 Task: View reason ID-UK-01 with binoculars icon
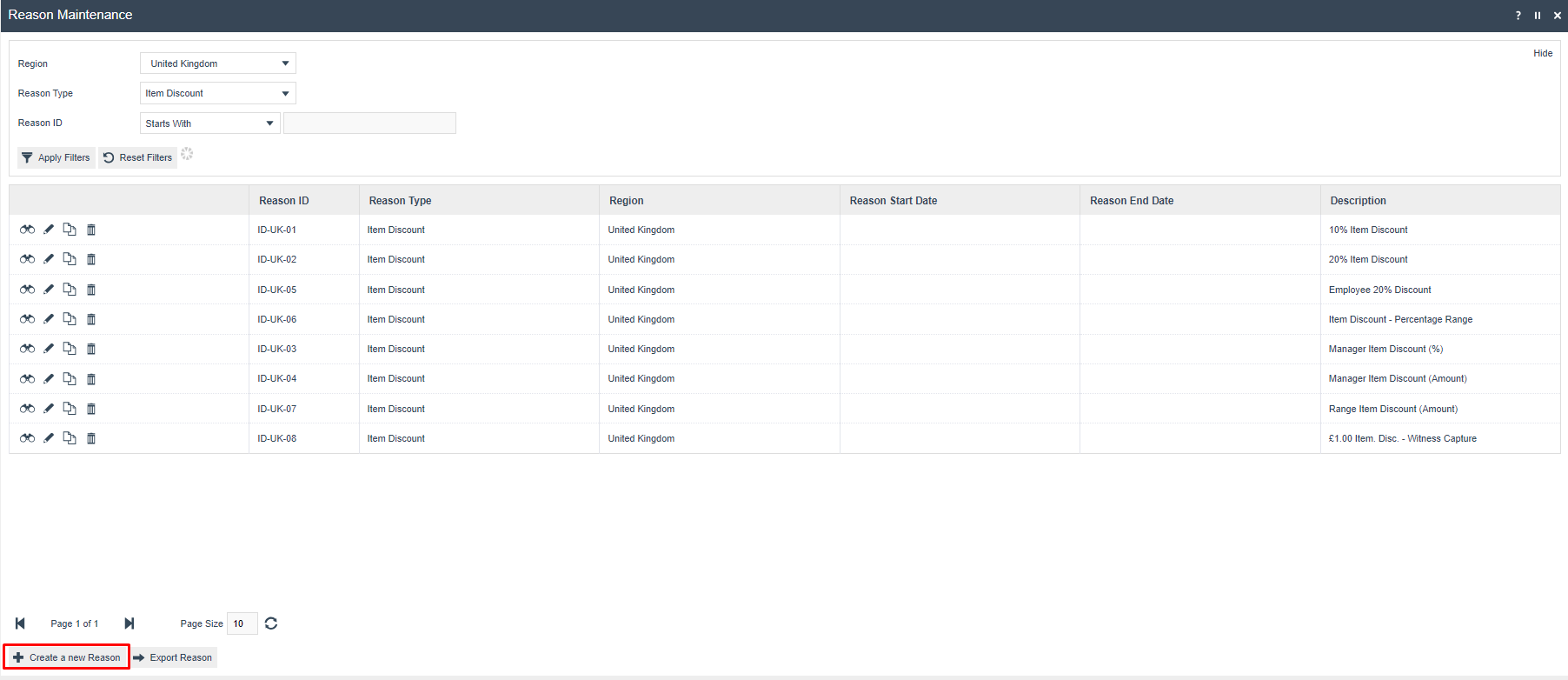(x=28, y=230)
